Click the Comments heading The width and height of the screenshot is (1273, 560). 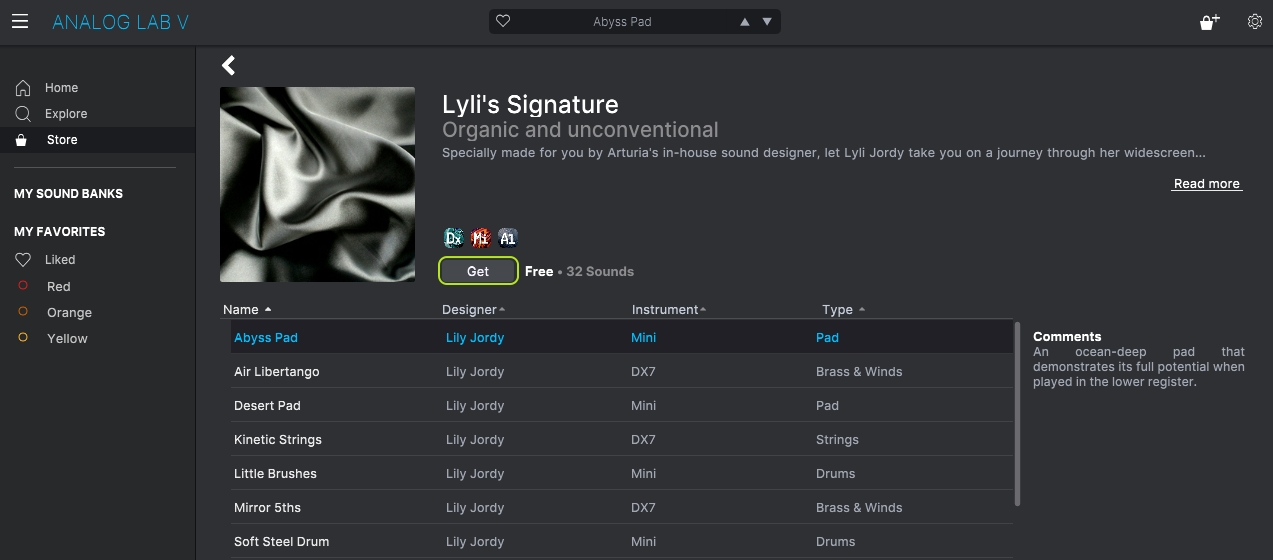(x=1067, y=337)
